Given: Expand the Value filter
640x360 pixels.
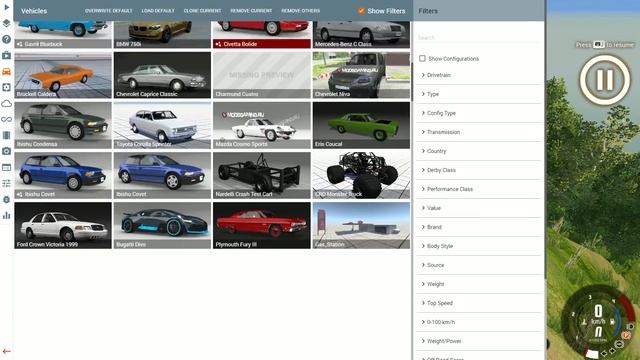Looking at the screenshot, I should [x=479, y=208].
